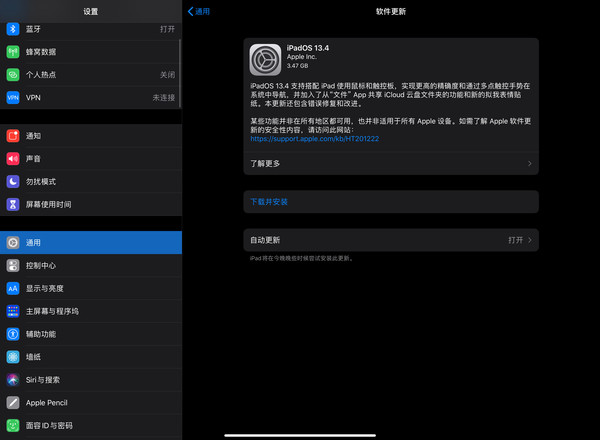Tap the blue VPN icon
Image resolution: width=600 pixels, height=440 pixels.
point(13,98)
